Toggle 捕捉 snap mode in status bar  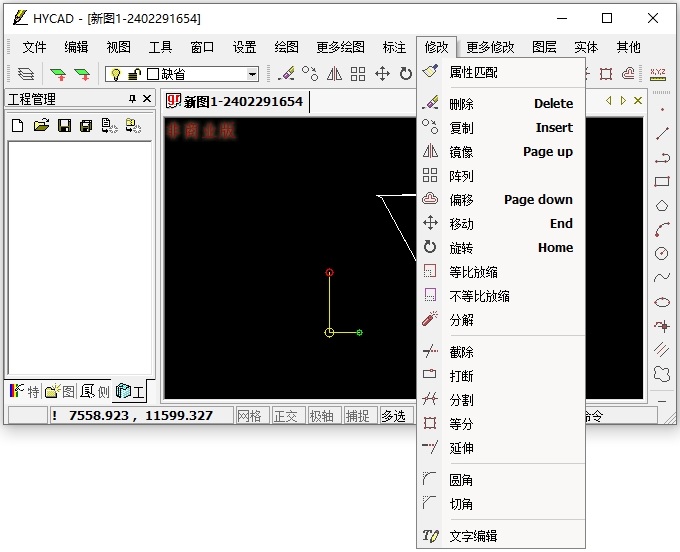click(357, 416)
